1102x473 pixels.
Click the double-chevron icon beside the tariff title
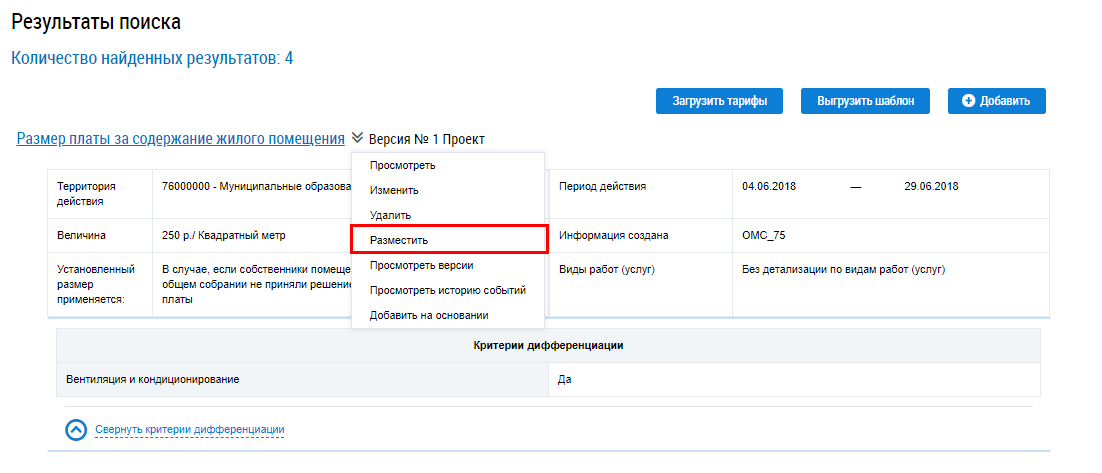(x=357, y=139)
